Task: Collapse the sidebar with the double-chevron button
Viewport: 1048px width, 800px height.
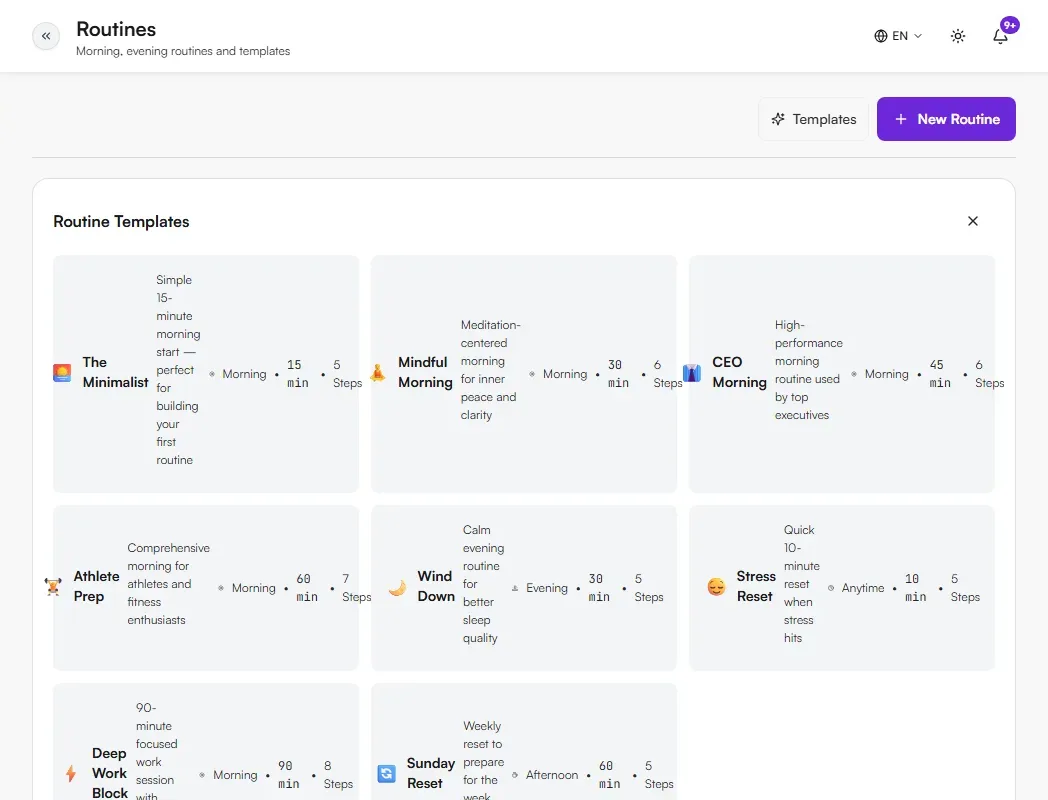Action: tap(46, 36)
